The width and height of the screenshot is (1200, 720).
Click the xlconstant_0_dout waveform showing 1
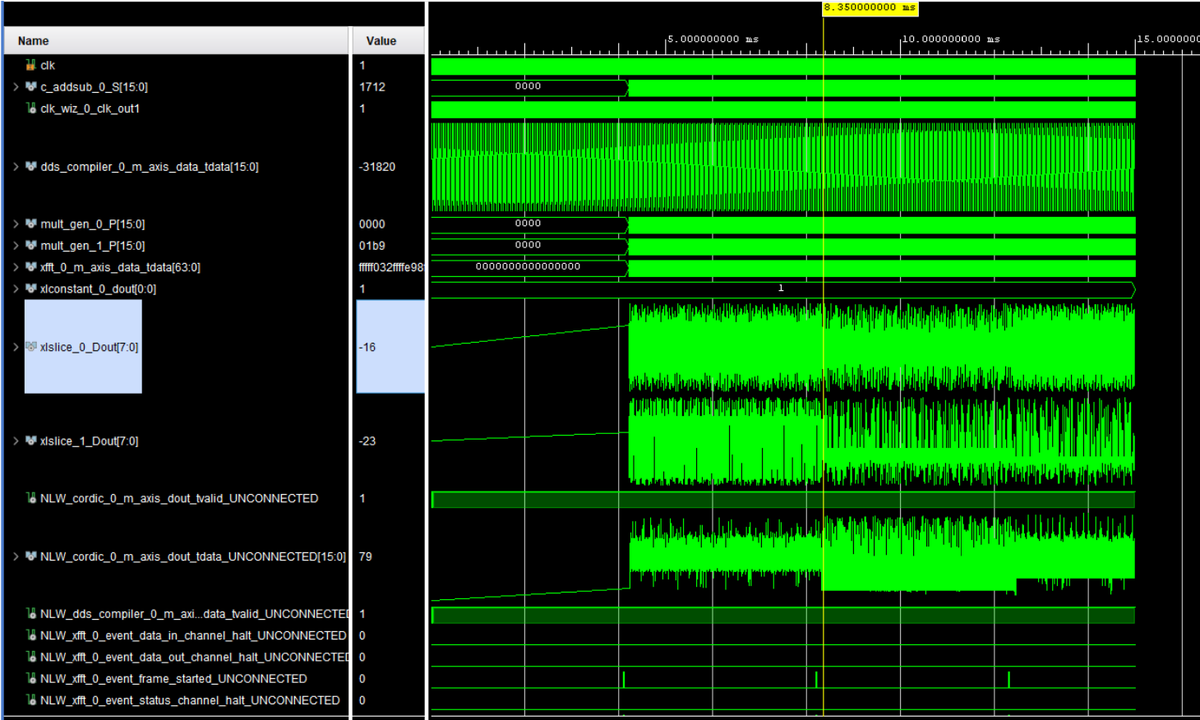781,289
